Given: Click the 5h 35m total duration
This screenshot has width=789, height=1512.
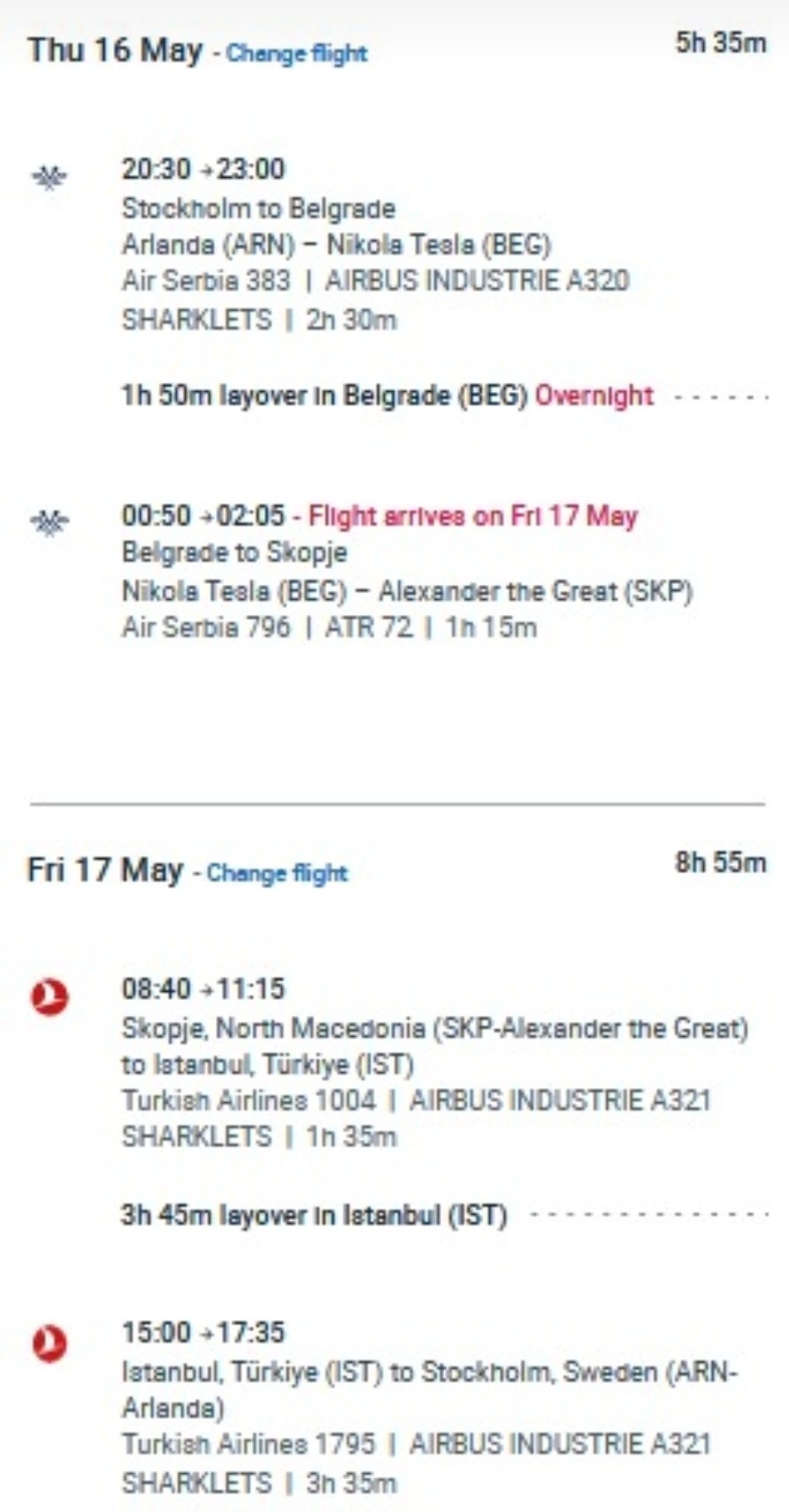Looking at the screenshot, I should pos(720,43).
